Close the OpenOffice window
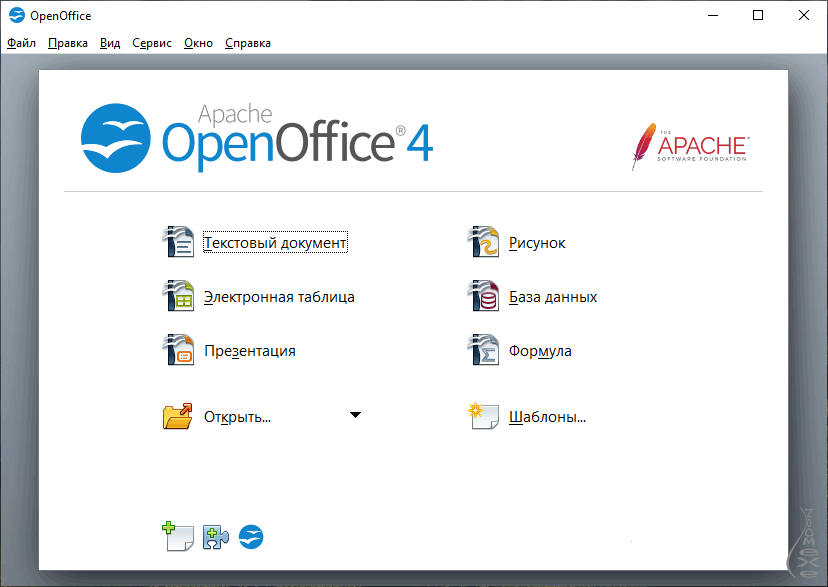Viewport: 828px width, 587px height. click(804, 15)
